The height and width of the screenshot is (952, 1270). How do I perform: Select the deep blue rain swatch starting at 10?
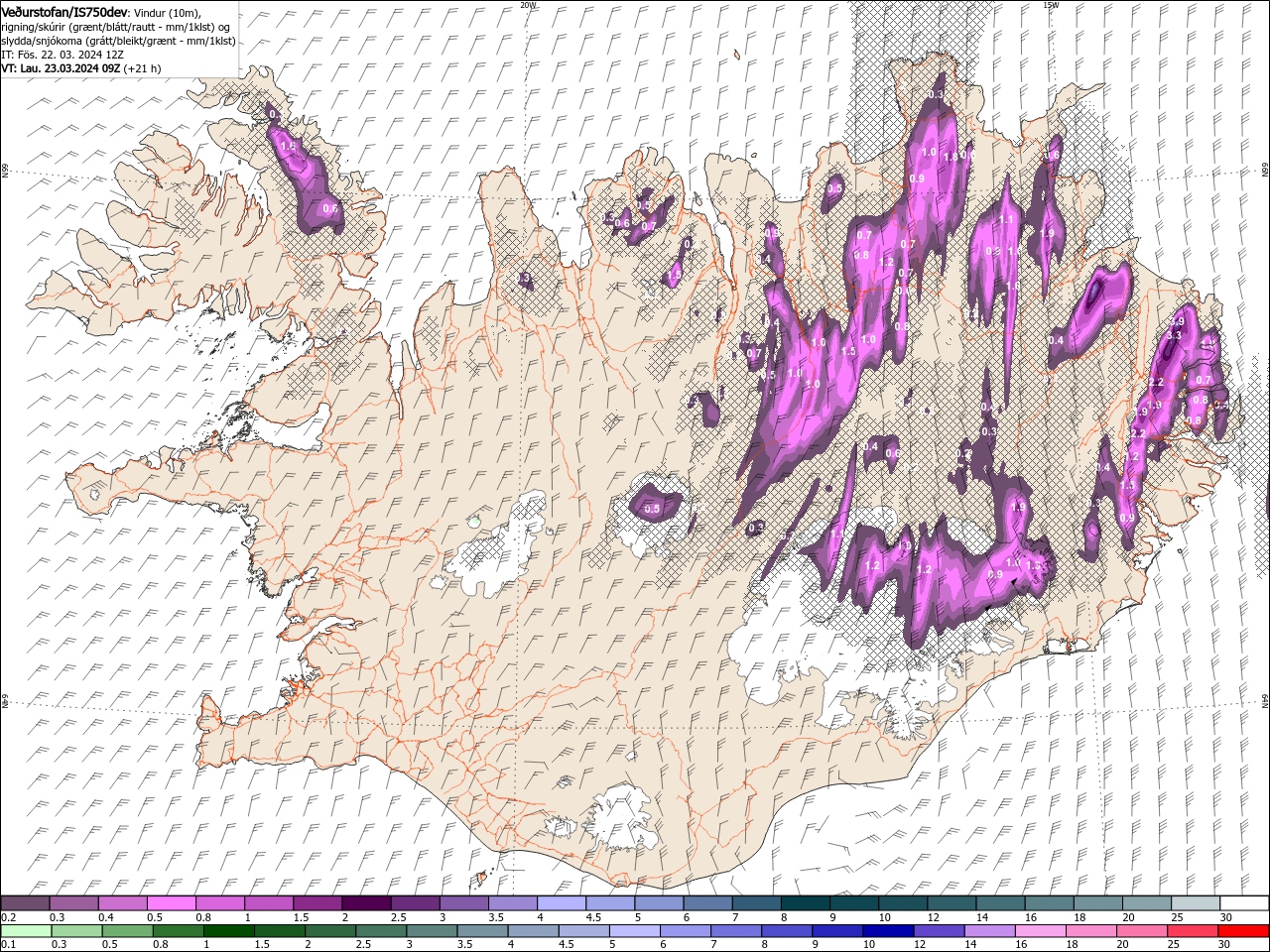pos(888,931)
